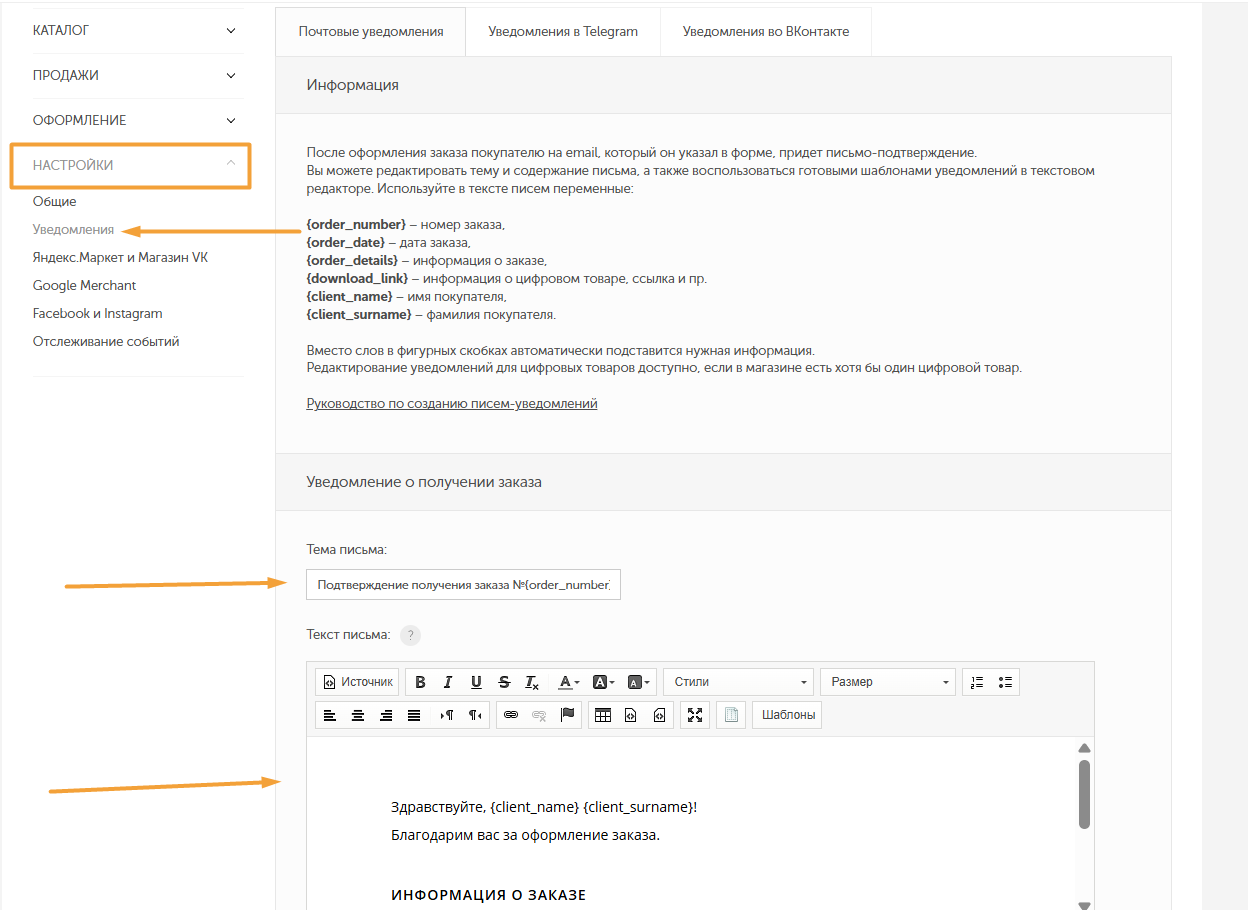Center align the text
Viewport: 1248px width, 910px height.
[x=358, y=715]
